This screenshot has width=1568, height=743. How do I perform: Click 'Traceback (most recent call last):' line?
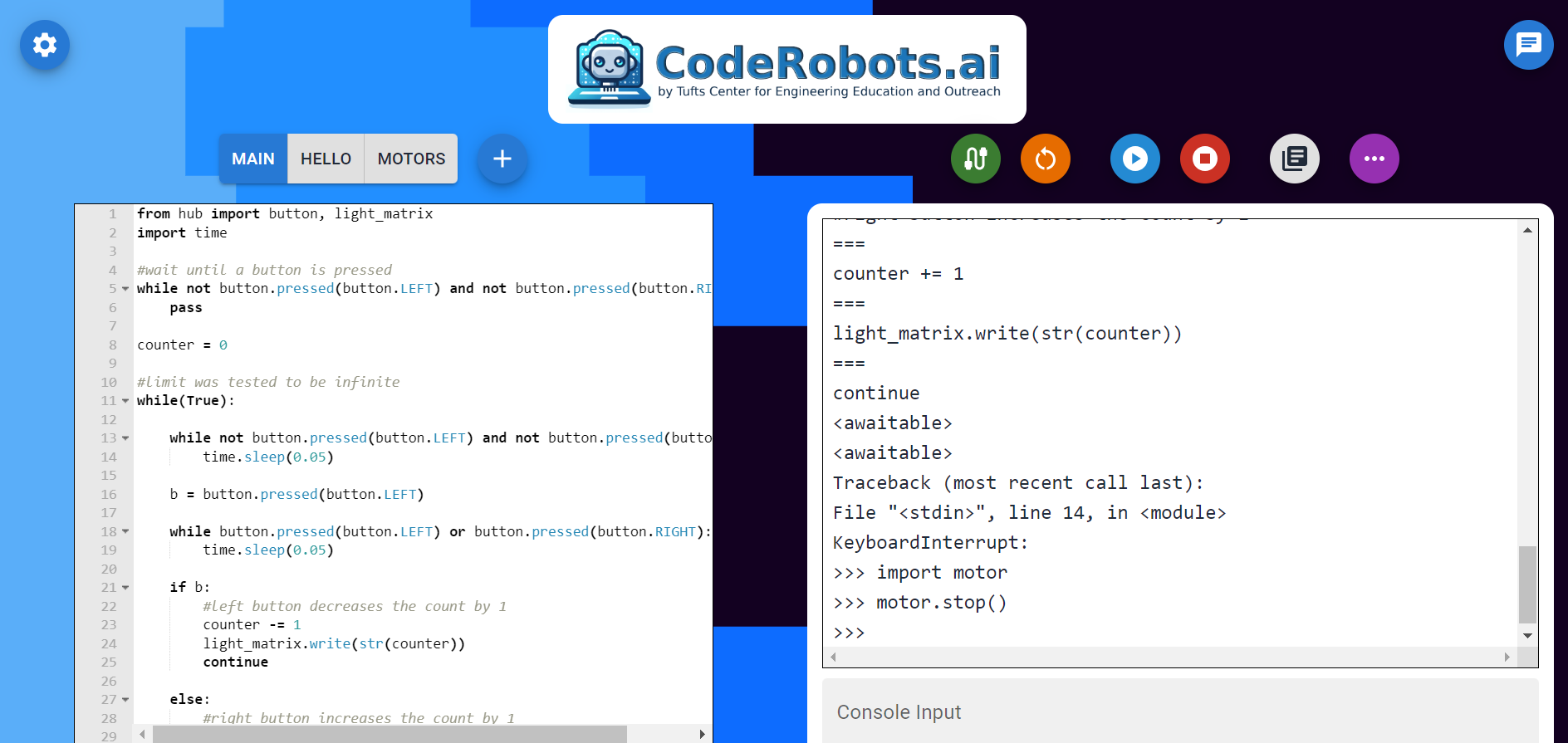1018,483
